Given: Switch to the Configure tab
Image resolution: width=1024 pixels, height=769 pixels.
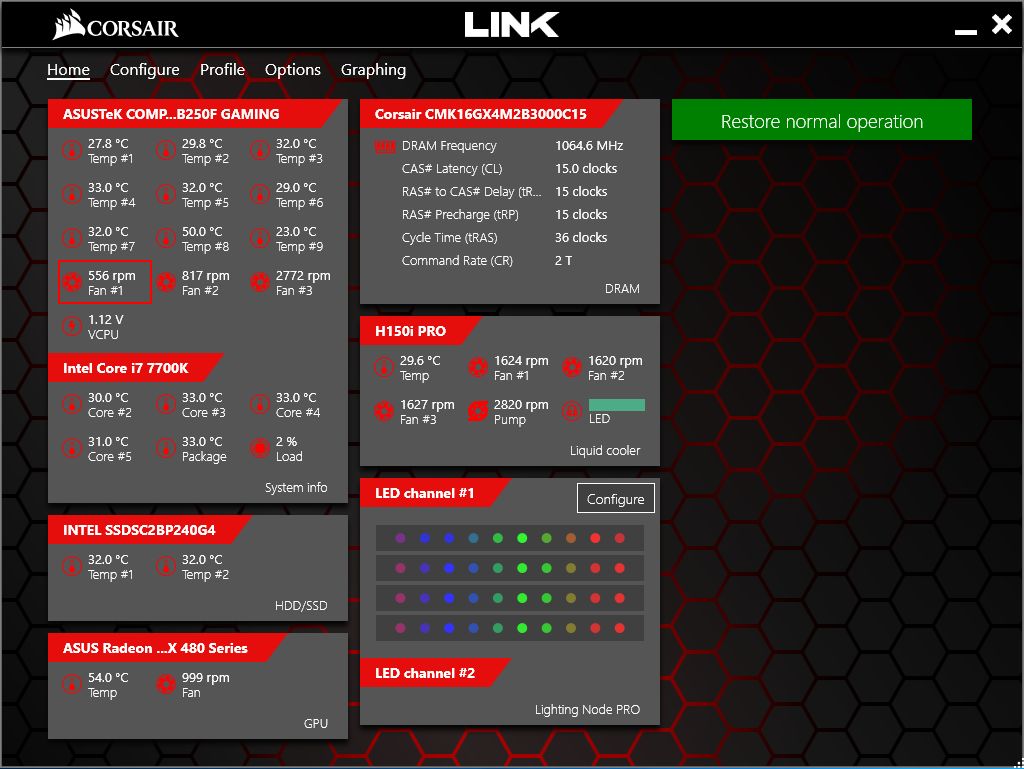Looking at the screenshot, I should (x=144, y=69).
